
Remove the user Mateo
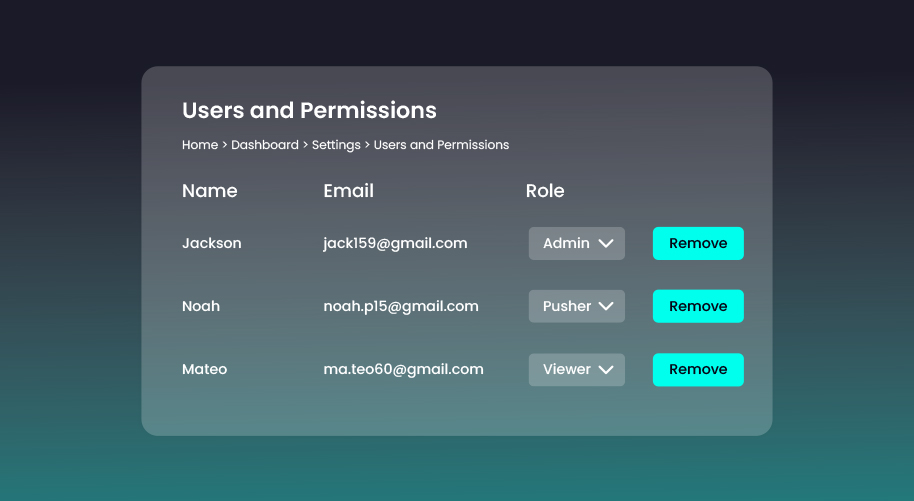click(x=697, y=369)
